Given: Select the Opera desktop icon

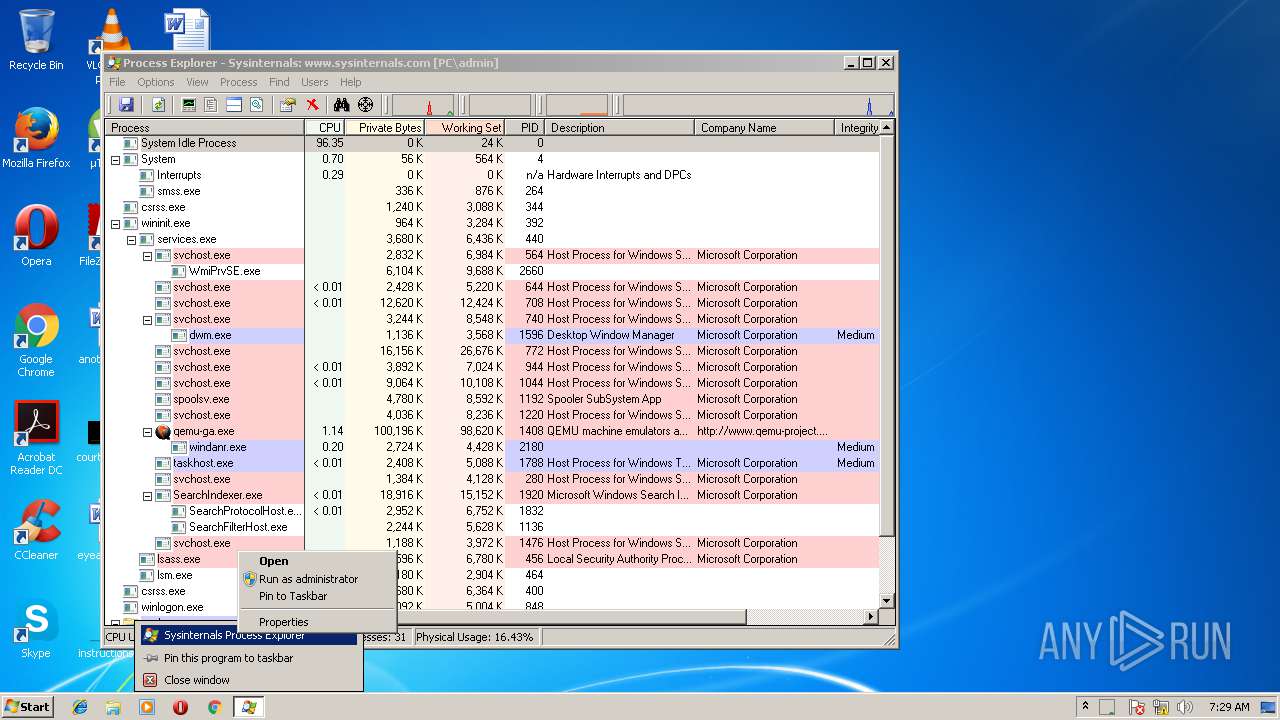Looking at the screenshot, I should click(36, 236).
